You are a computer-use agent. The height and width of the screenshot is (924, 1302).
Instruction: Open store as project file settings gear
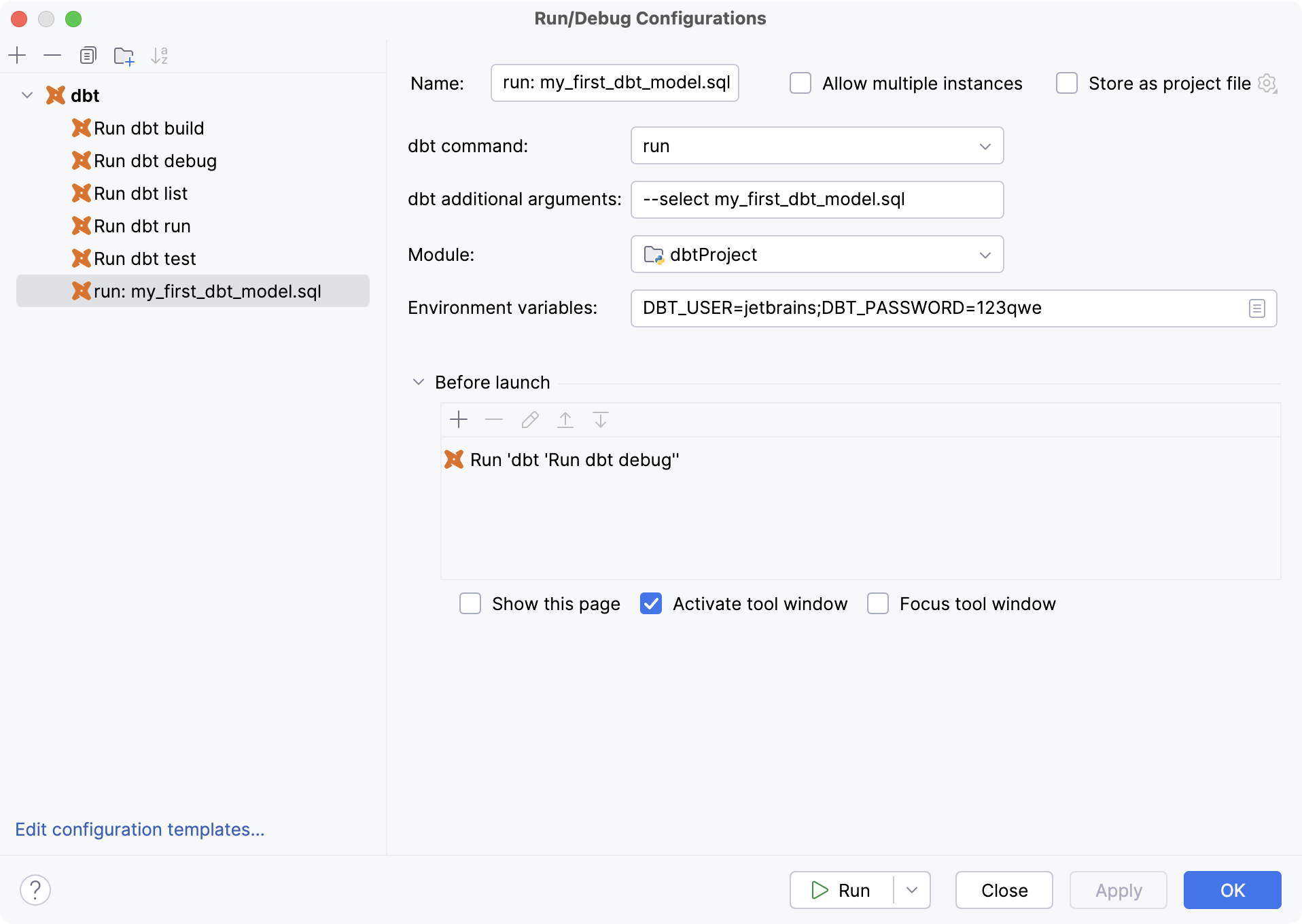pos(1268,83)
